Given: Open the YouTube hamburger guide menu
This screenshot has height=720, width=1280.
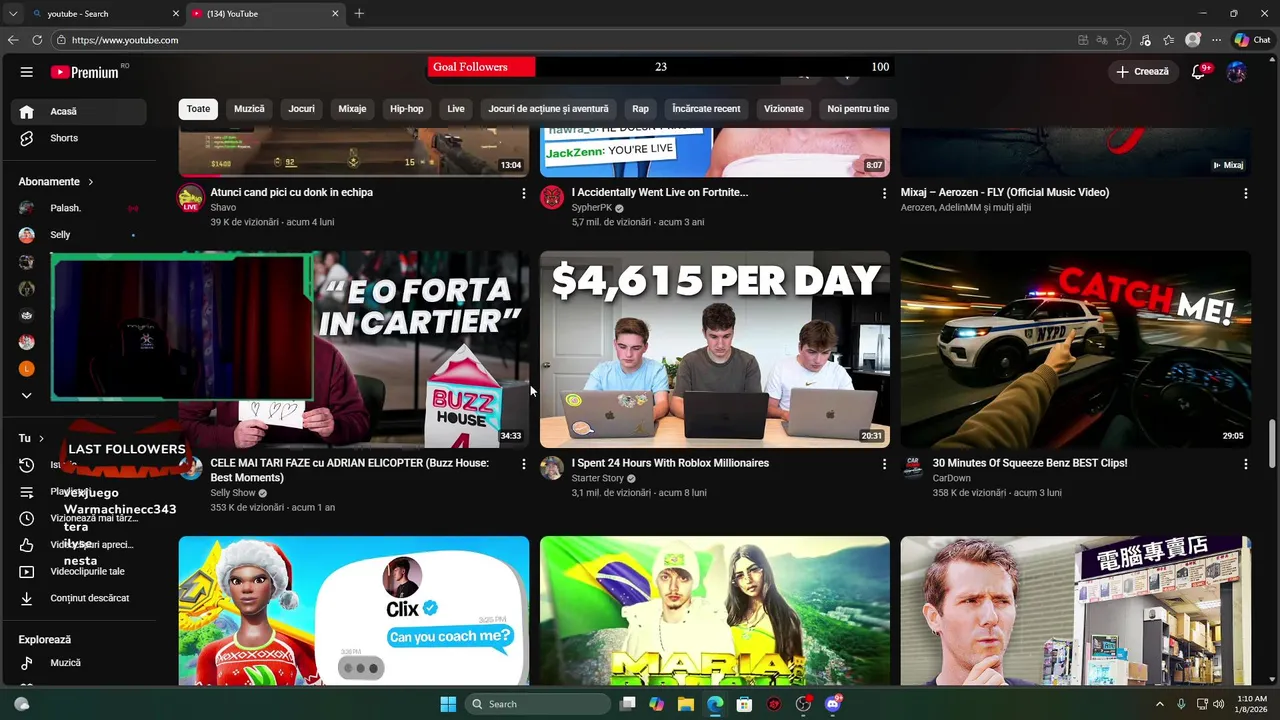Looking at the screenshot, I should coord(27,72).
